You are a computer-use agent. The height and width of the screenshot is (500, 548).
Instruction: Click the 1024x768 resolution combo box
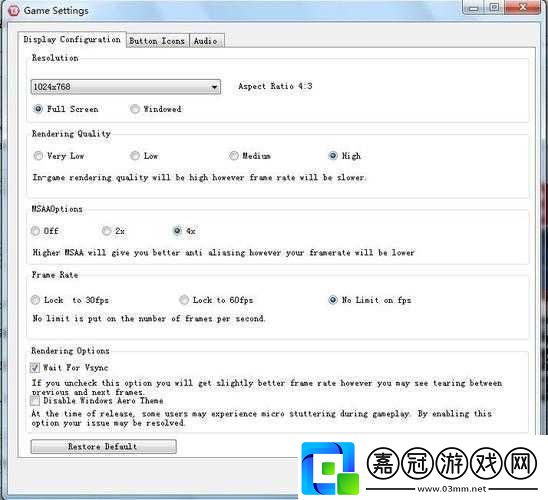(125, 87)
